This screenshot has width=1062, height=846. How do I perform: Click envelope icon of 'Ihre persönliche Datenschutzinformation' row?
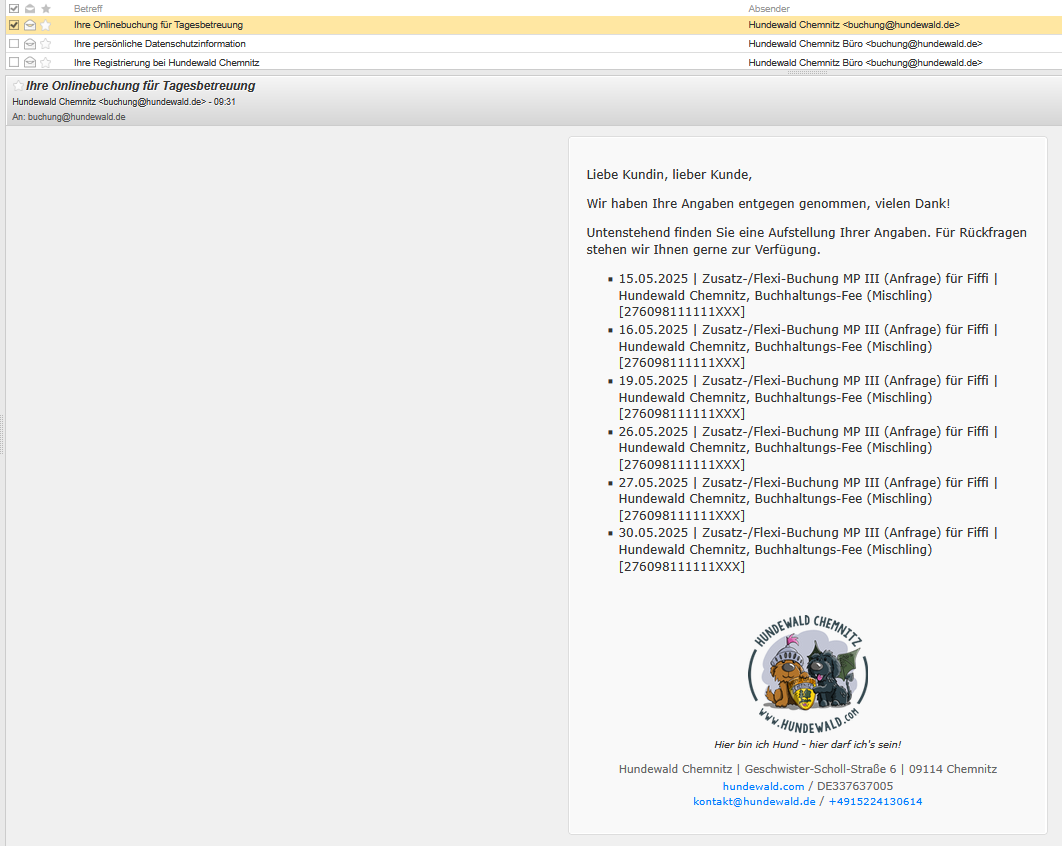pyautogui.click(x=30, y=43)
